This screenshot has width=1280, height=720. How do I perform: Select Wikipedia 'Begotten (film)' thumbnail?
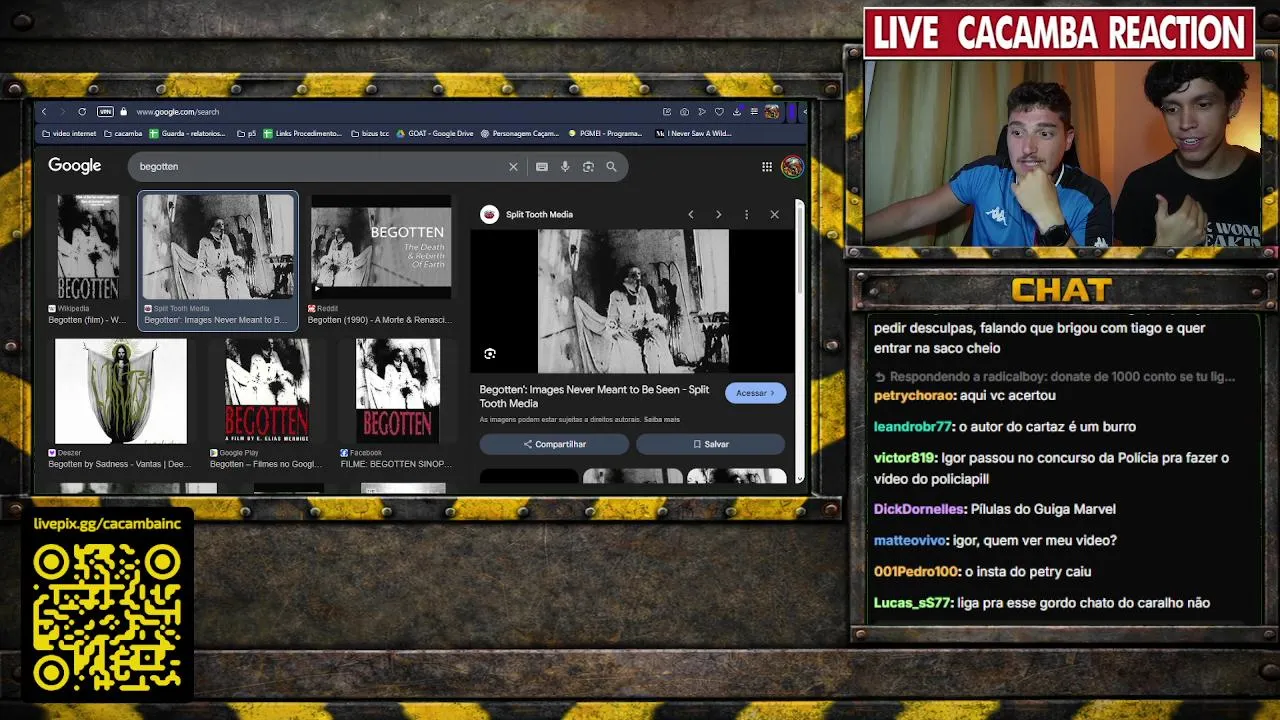pyautogui.click(x=88, y=248)
